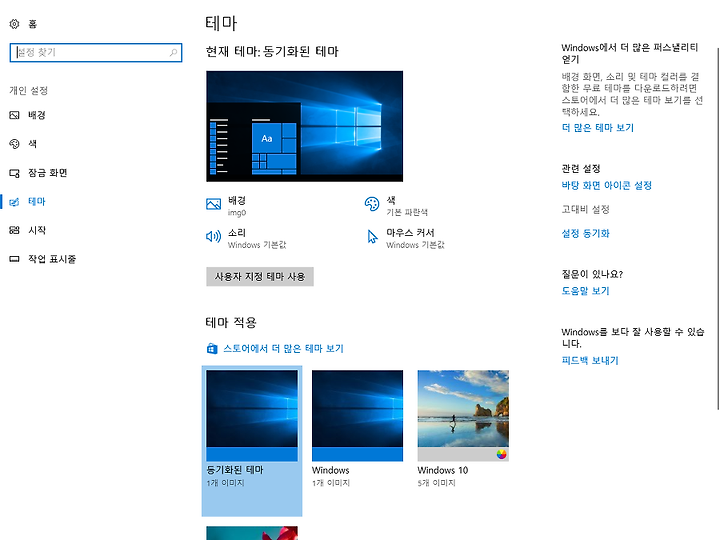
Task: Select the Windows 10 theme thumbnail
Action: pyautogui.click(x=463, y=416)
